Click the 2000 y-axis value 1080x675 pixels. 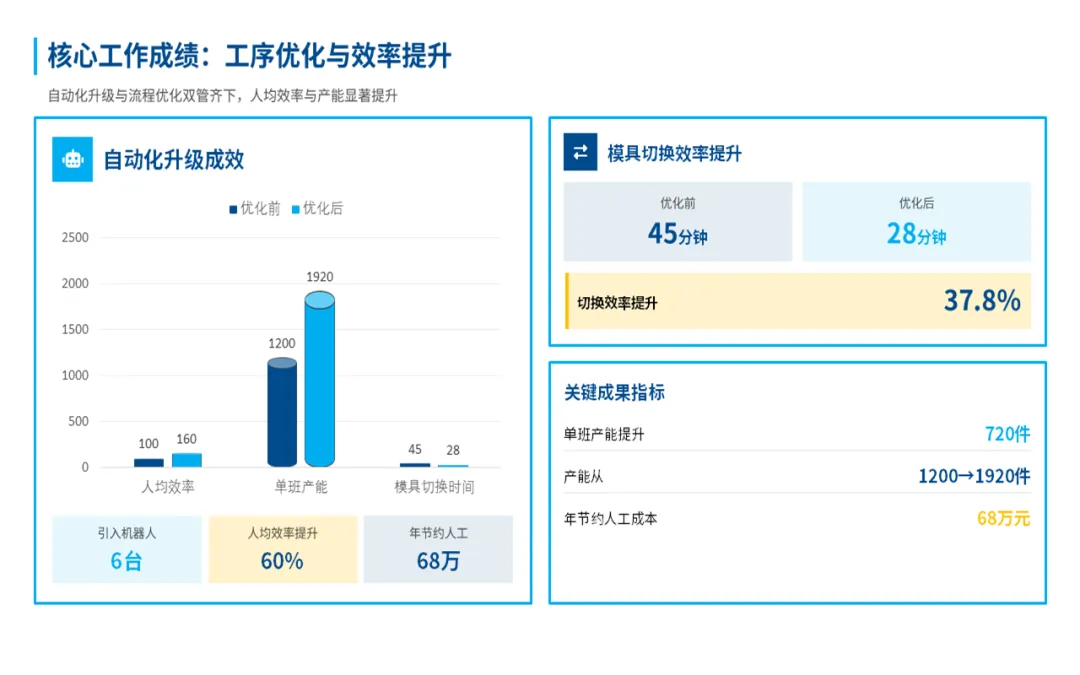[75, 283]
